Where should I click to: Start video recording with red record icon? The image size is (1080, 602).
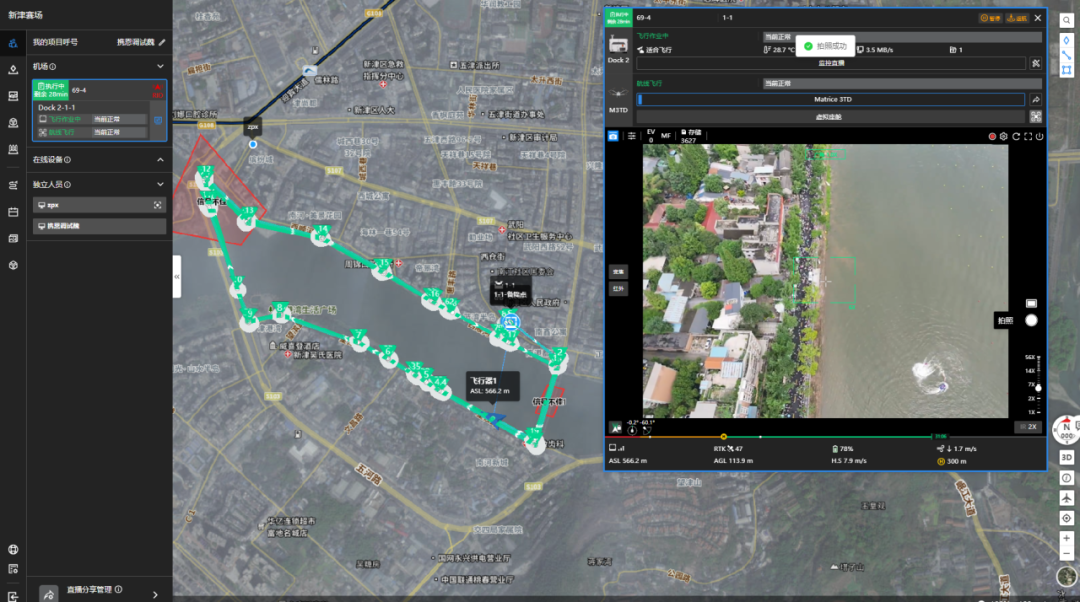[993, 136]
